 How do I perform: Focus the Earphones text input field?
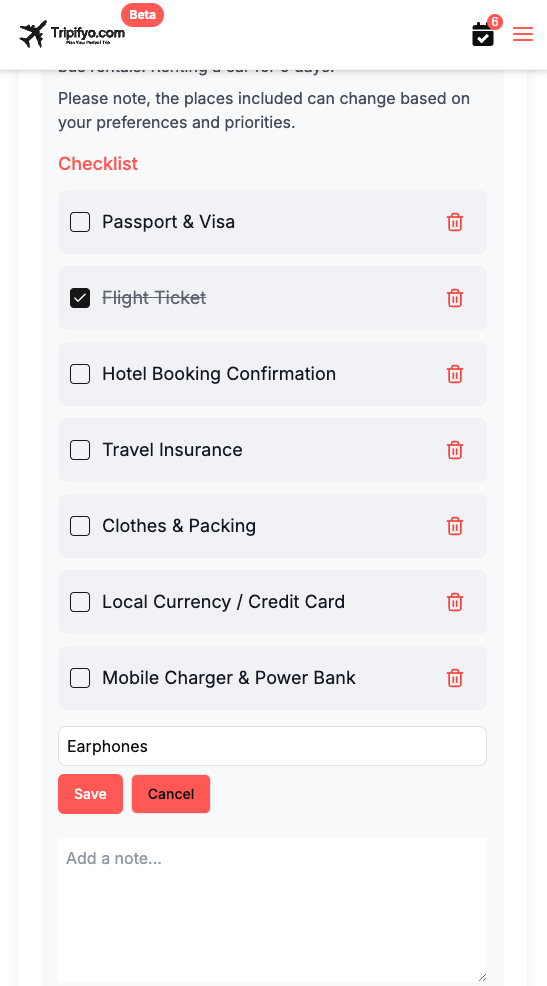(272, 746)
